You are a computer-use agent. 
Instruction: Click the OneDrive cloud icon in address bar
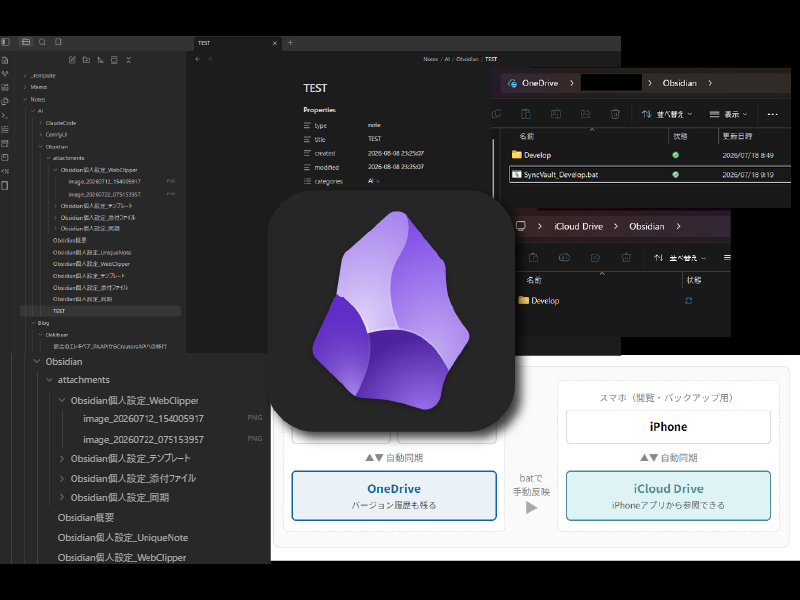tap(512, 83)
